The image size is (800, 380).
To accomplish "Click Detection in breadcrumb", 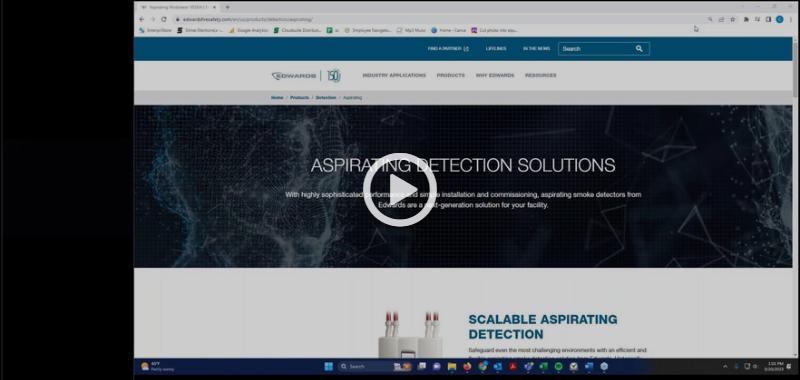I will 326,97.
